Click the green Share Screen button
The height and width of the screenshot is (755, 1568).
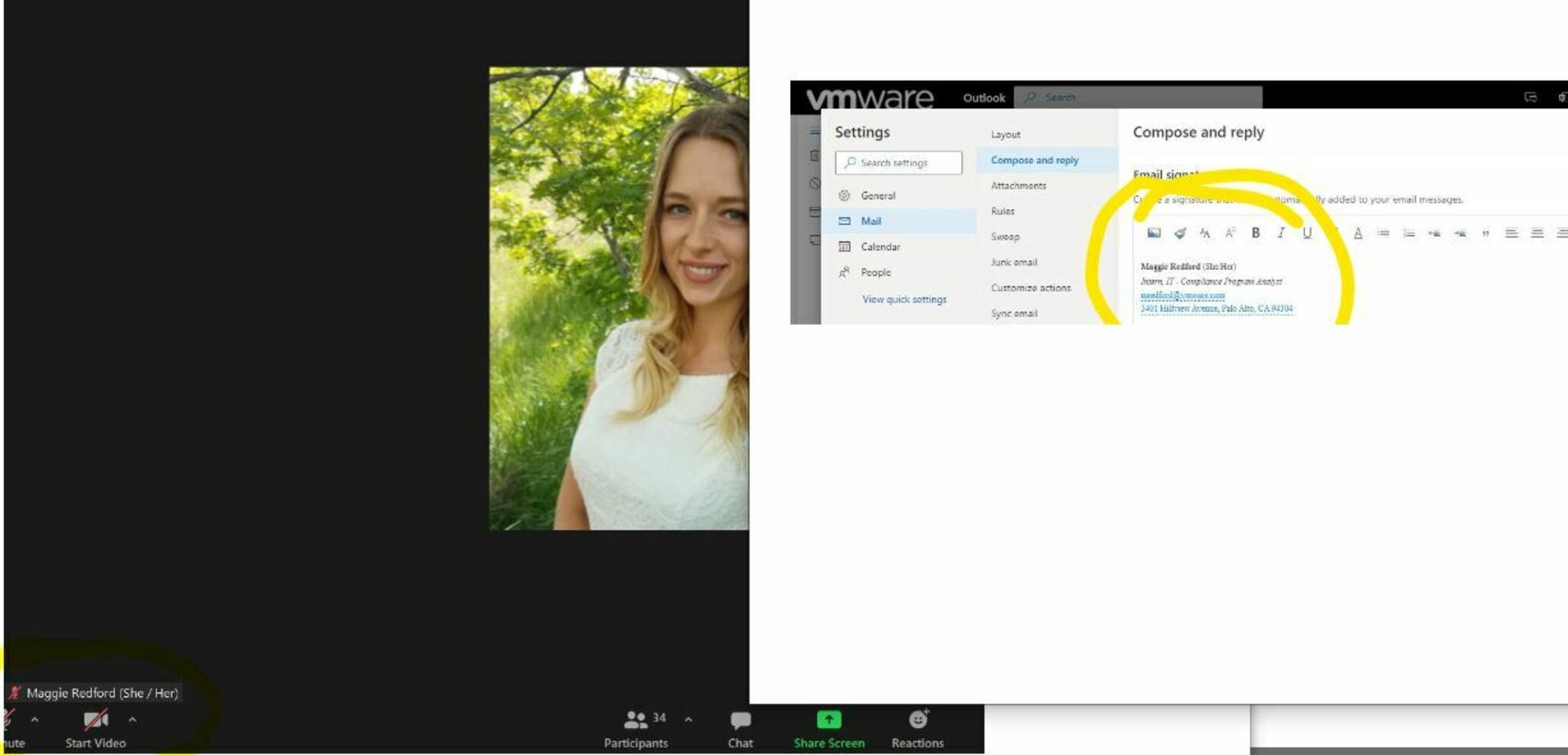pos(828,728)
